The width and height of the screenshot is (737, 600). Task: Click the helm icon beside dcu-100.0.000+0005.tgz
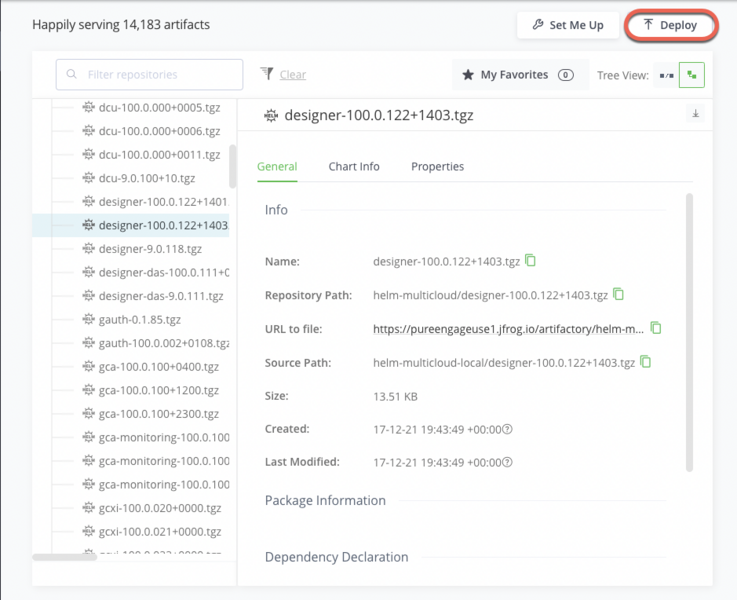pos(88,107)
